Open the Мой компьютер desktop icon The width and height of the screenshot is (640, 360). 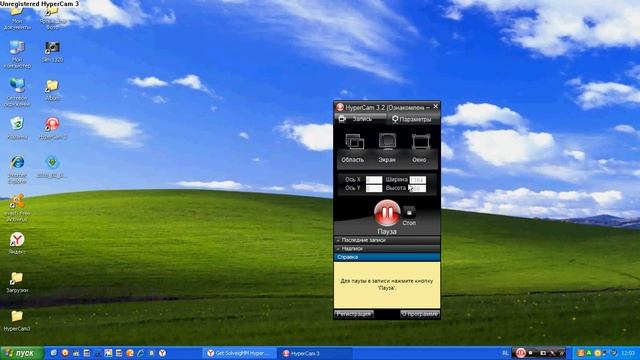pyautogui.click(x=17, y=54)
